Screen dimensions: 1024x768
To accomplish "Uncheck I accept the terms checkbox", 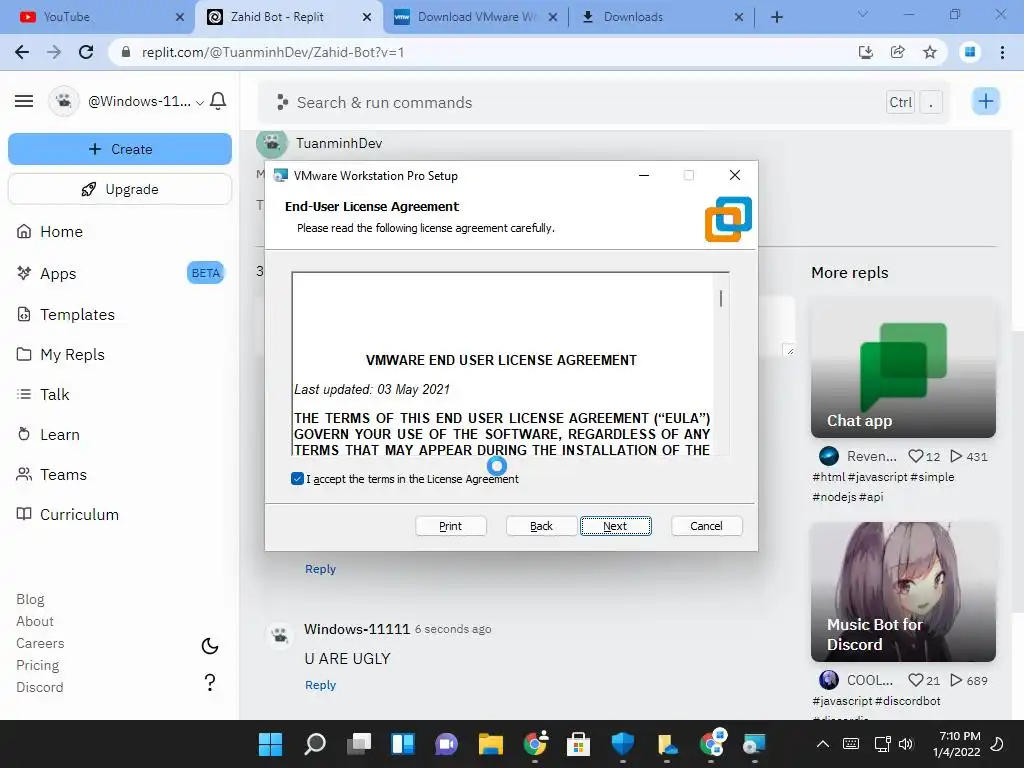I will click(x=297, y=479).
